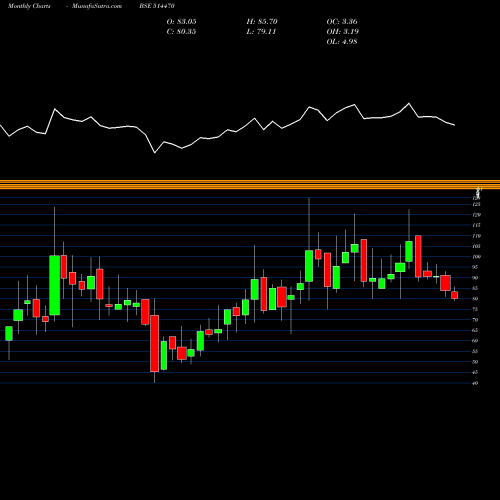Click the 40 price axis label

point(475,383)
